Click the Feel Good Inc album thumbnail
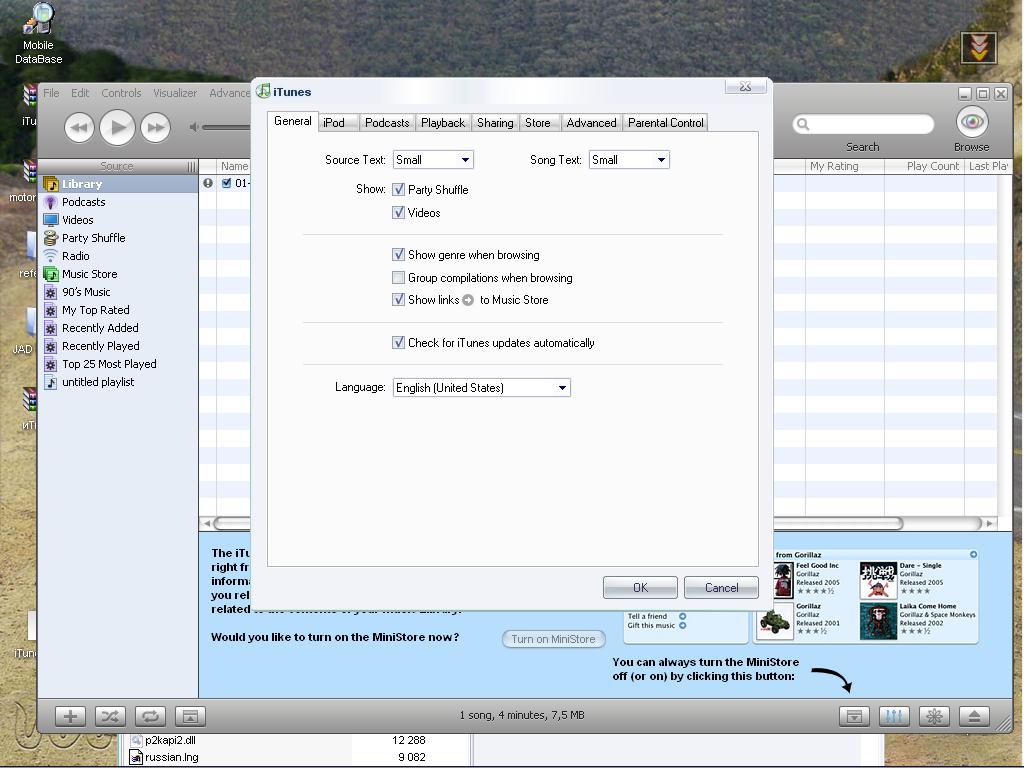Screen dimensions: 1024x768 click(783, 581)
